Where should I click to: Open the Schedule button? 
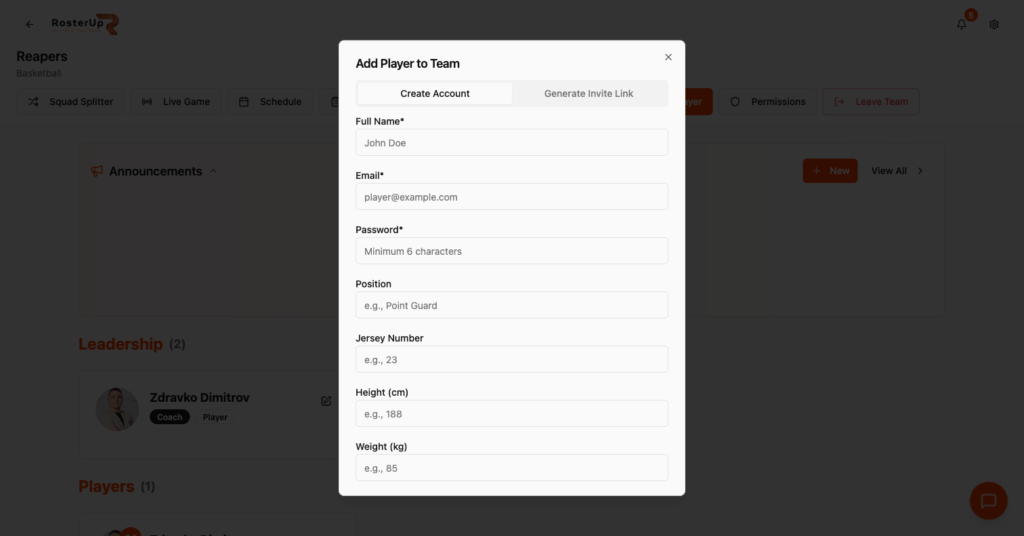[270, 102]
